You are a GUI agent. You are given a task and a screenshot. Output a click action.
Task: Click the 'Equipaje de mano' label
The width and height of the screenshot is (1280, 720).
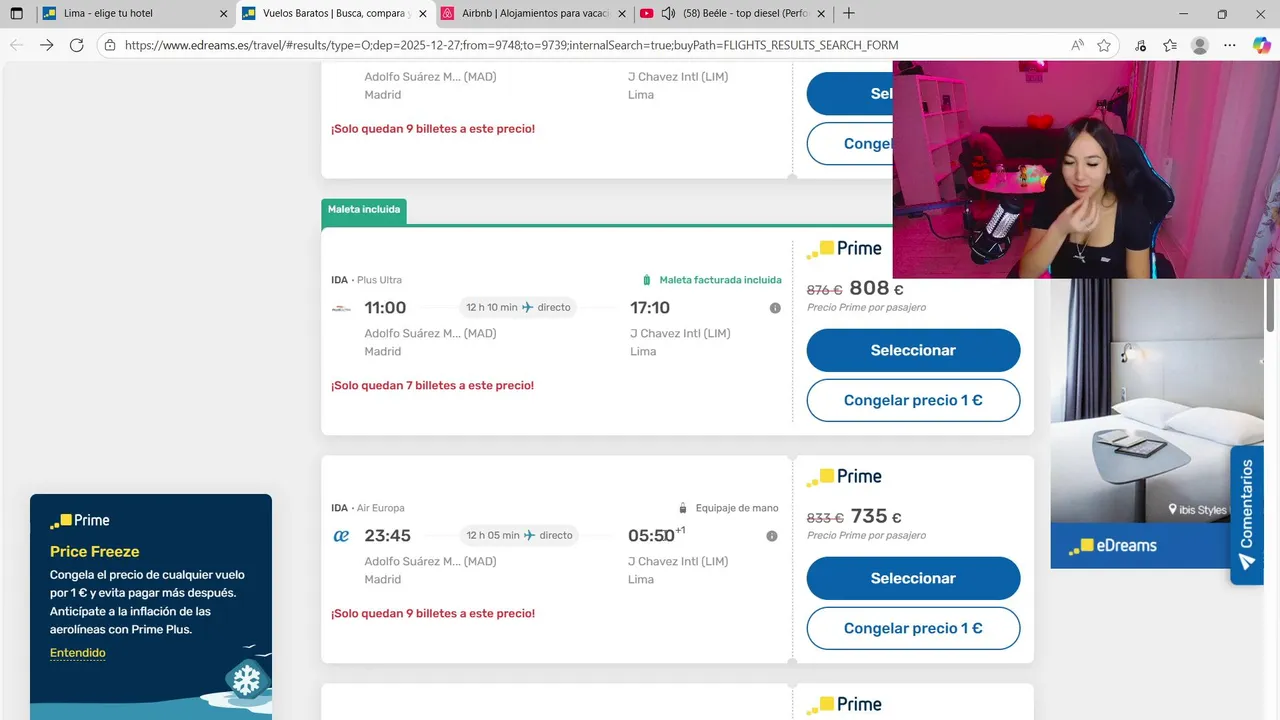click(x=737, y=508)
